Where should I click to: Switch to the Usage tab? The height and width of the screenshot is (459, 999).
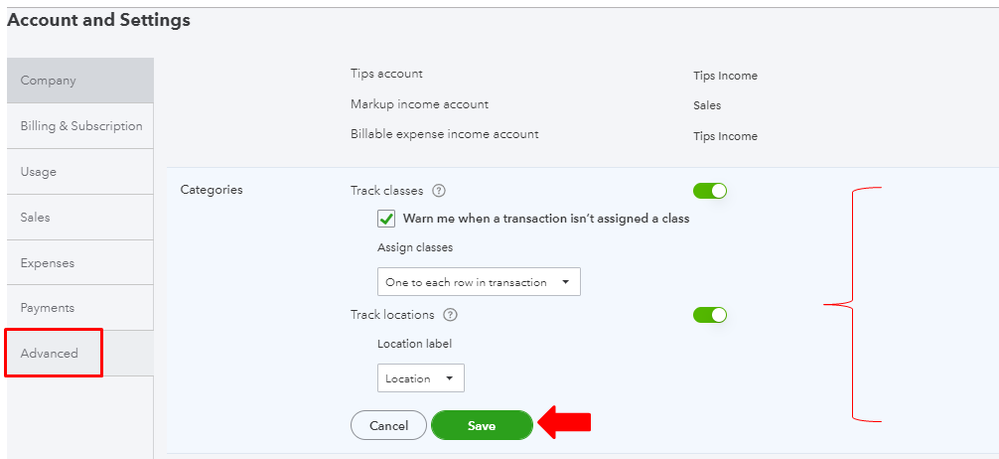pyautogui.click(x=80, y=172)
